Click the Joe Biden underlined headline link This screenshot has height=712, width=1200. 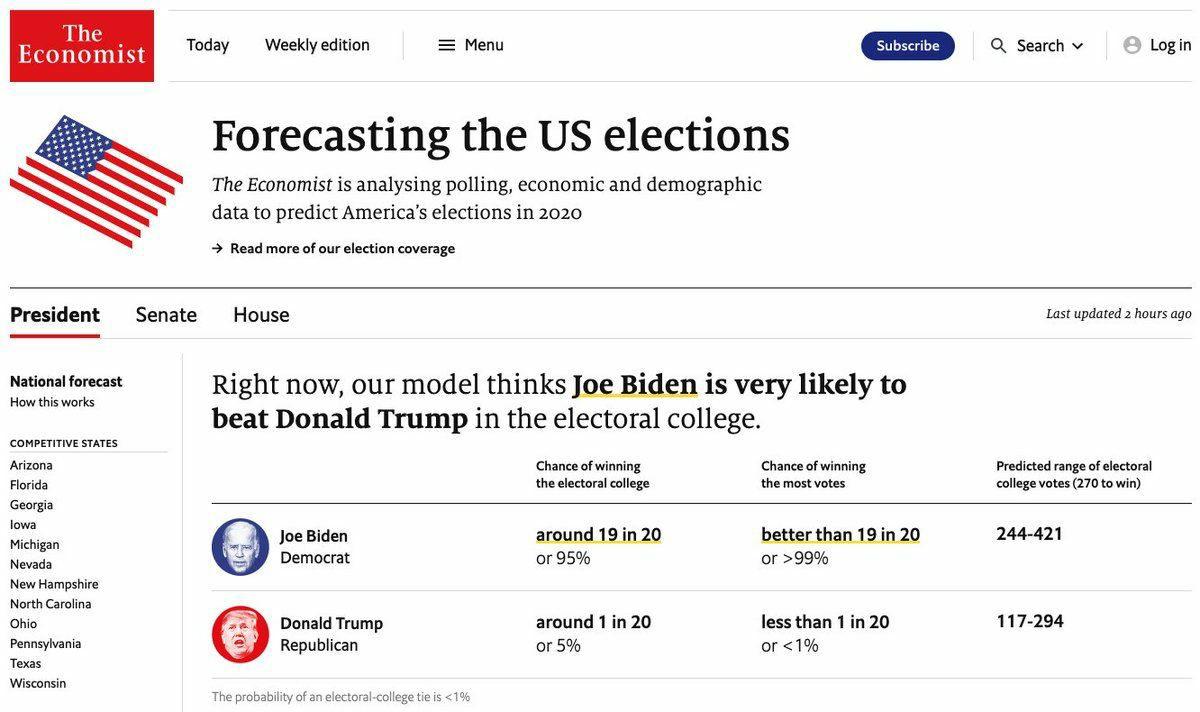tap(635, 385)
